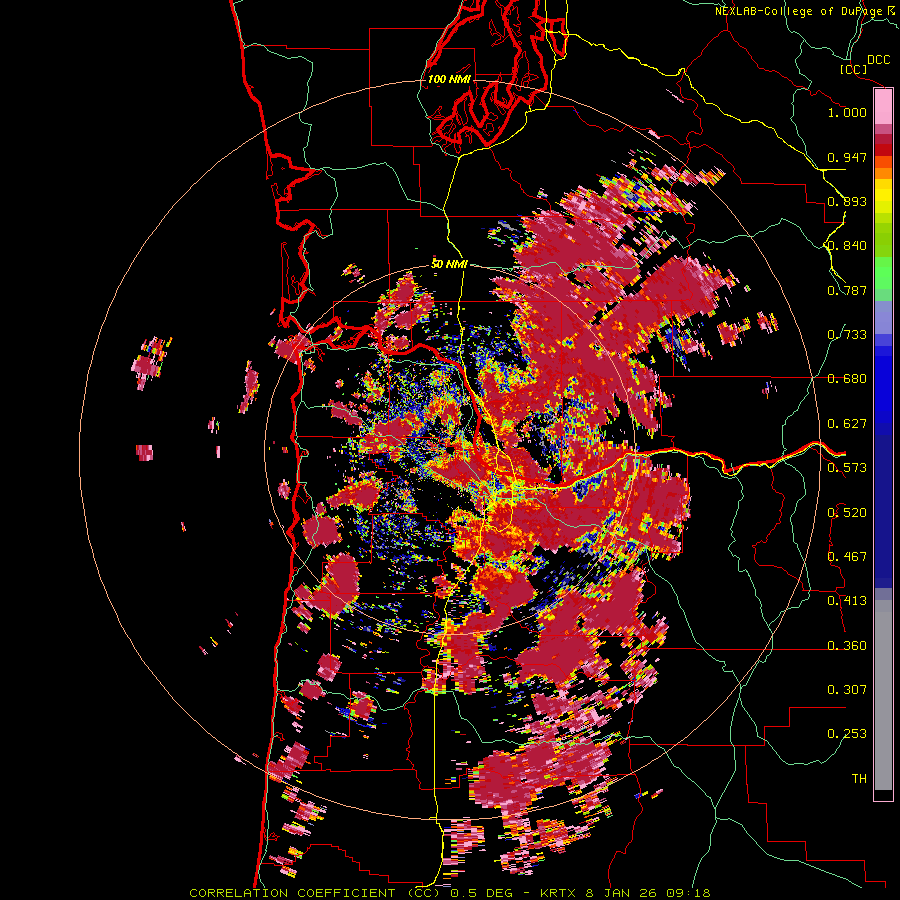Click the 0.947 value on the scale

(x=847, y=157)
